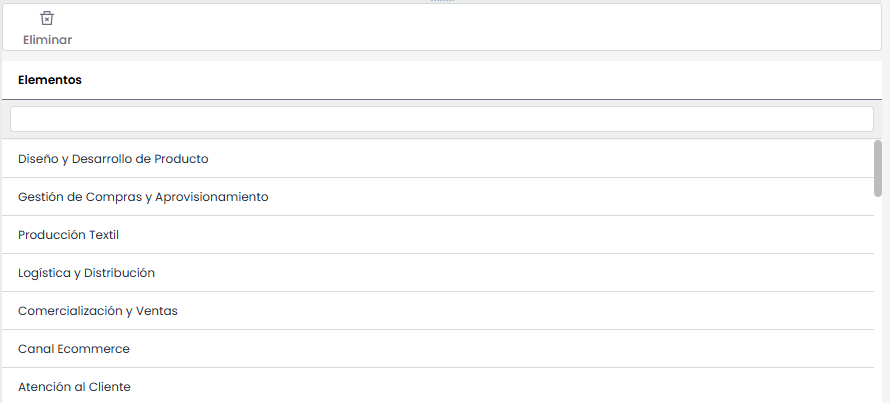This screenshot has height=403, width=890.
Task: Highlight the product design and development row
Action: (x=113, y=159)
